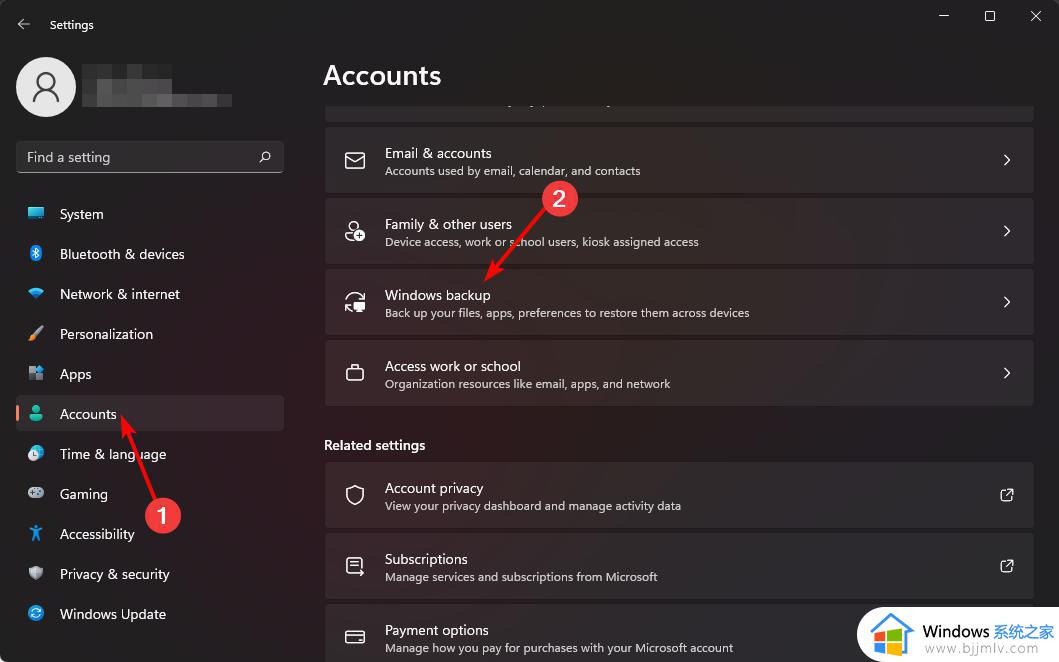Maximize the Settings window

(989, 16)
